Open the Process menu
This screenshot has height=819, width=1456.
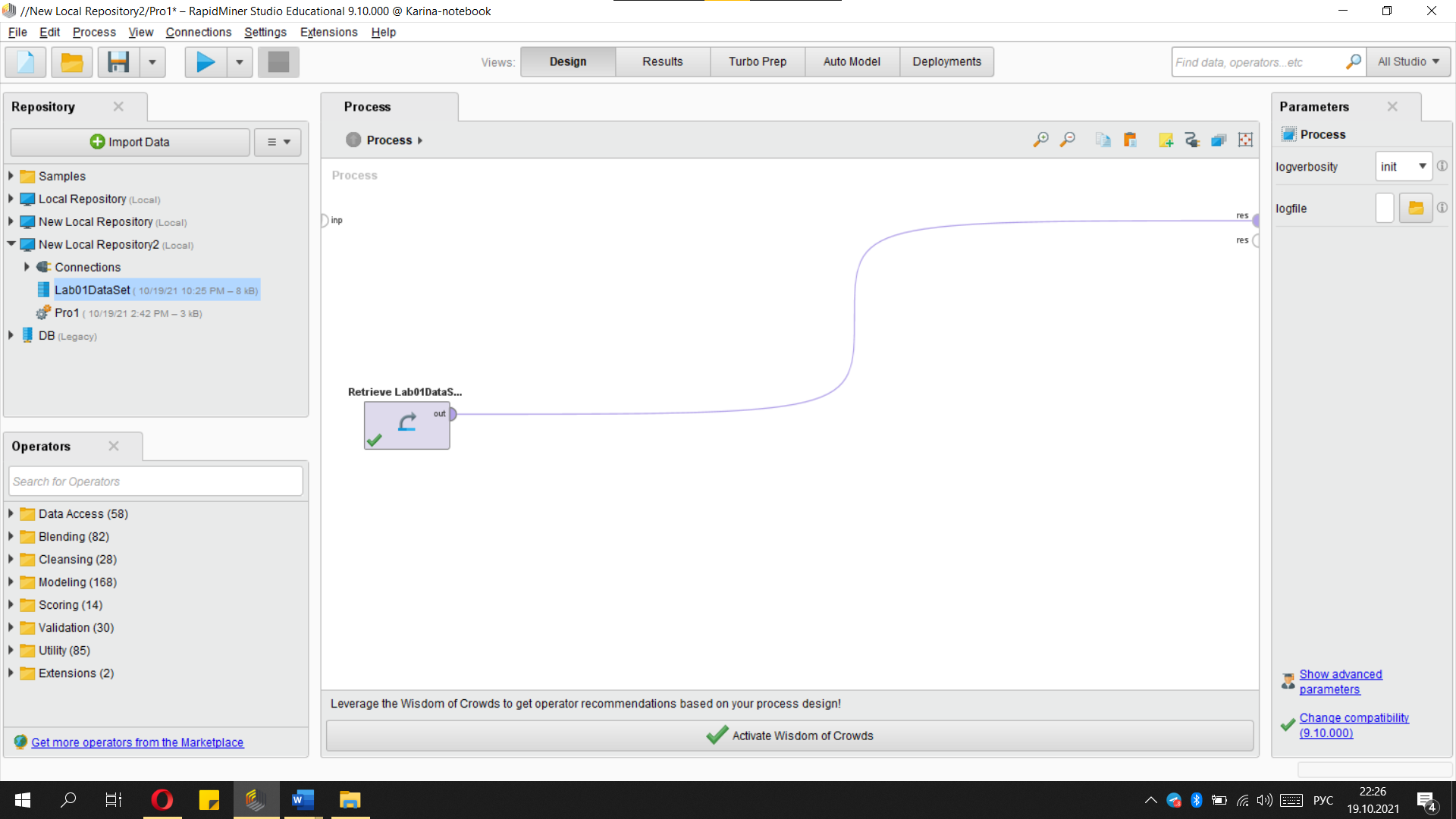[x=94, y=32]
